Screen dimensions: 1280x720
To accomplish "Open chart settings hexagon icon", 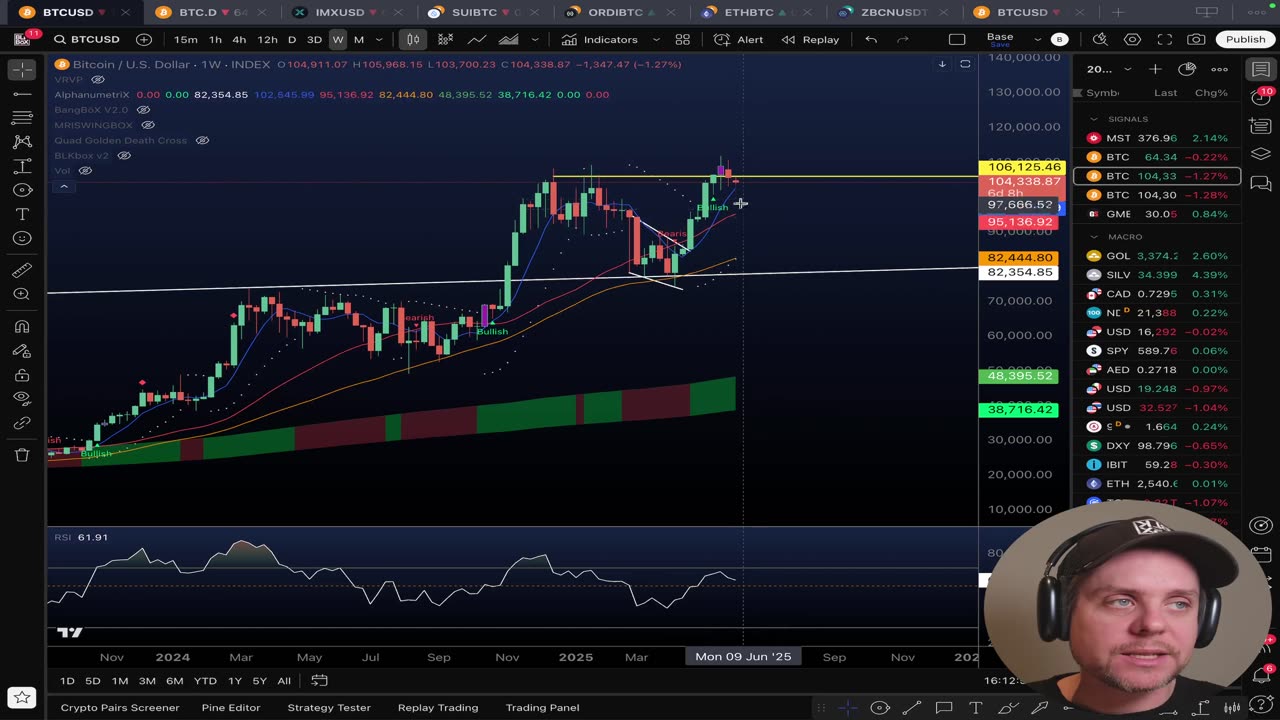I will (1132, 39).
